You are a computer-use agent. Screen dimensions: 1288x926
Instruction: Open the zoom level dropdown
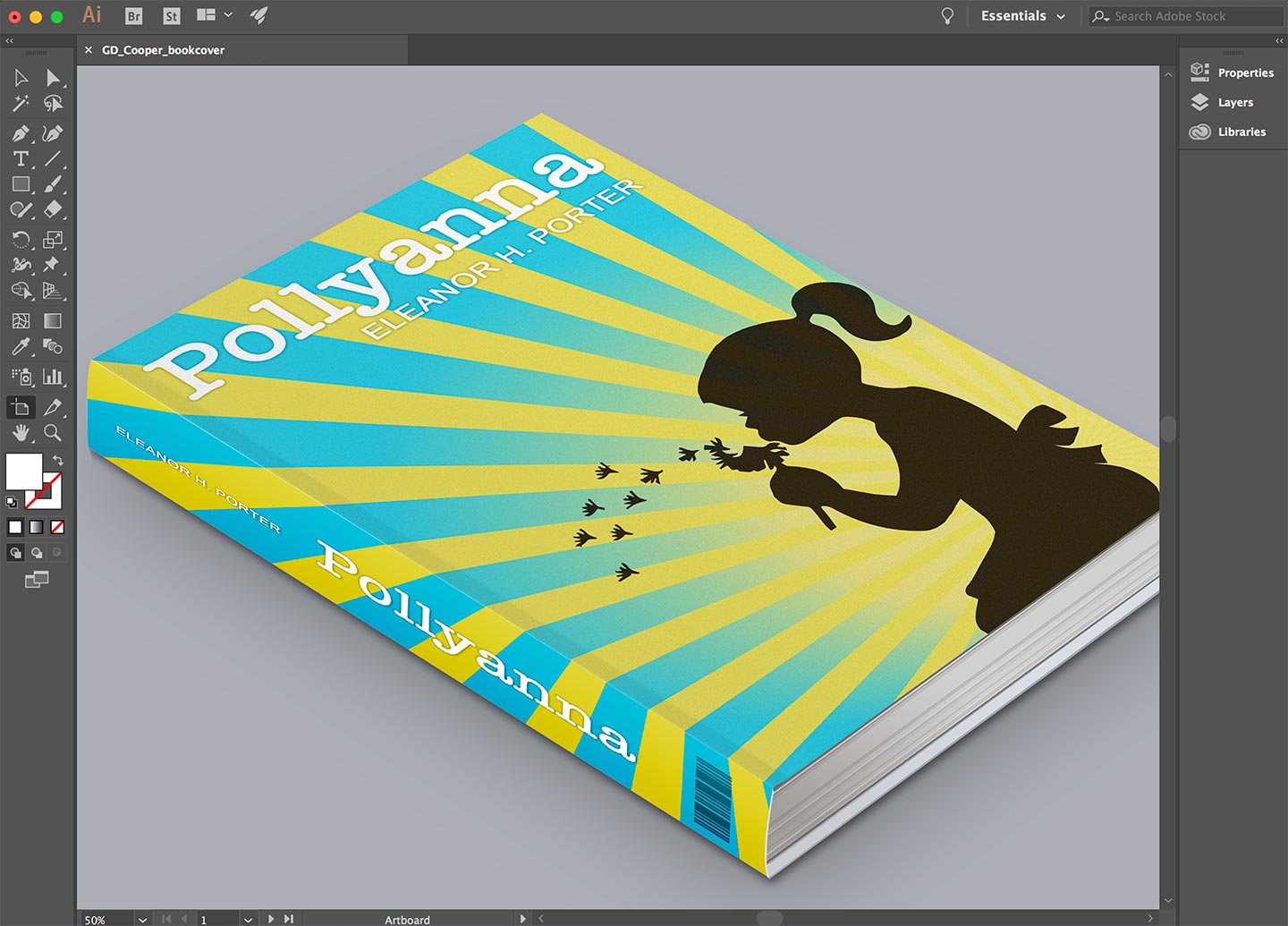coord(141,919)
